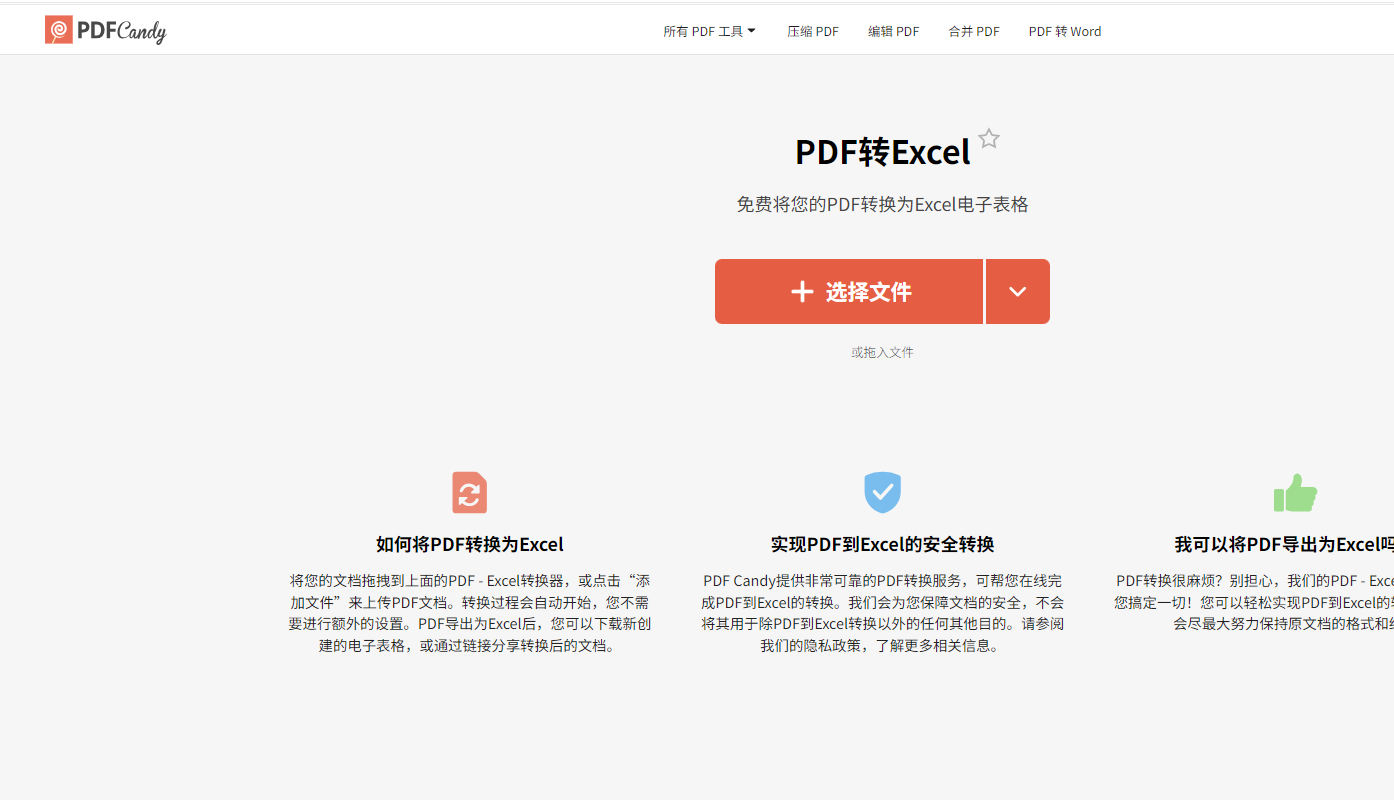
Task: Toggle the favorite star beside PDF转Excel
Action: click(989, 139)
